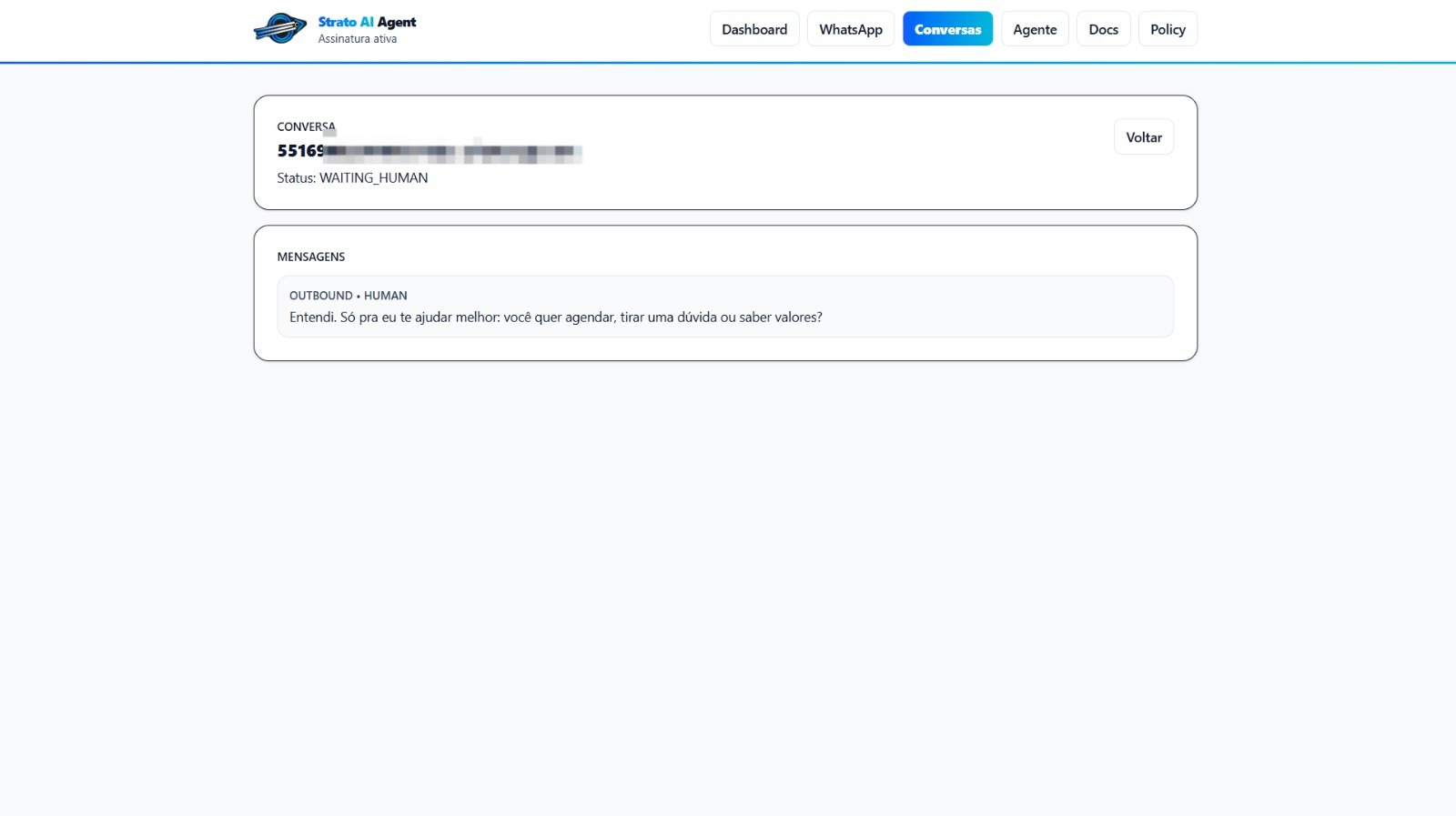The image size is (1456, 816).
Task: Click the OUTBOUND • HUMAN message label
Action: (348, 296)
